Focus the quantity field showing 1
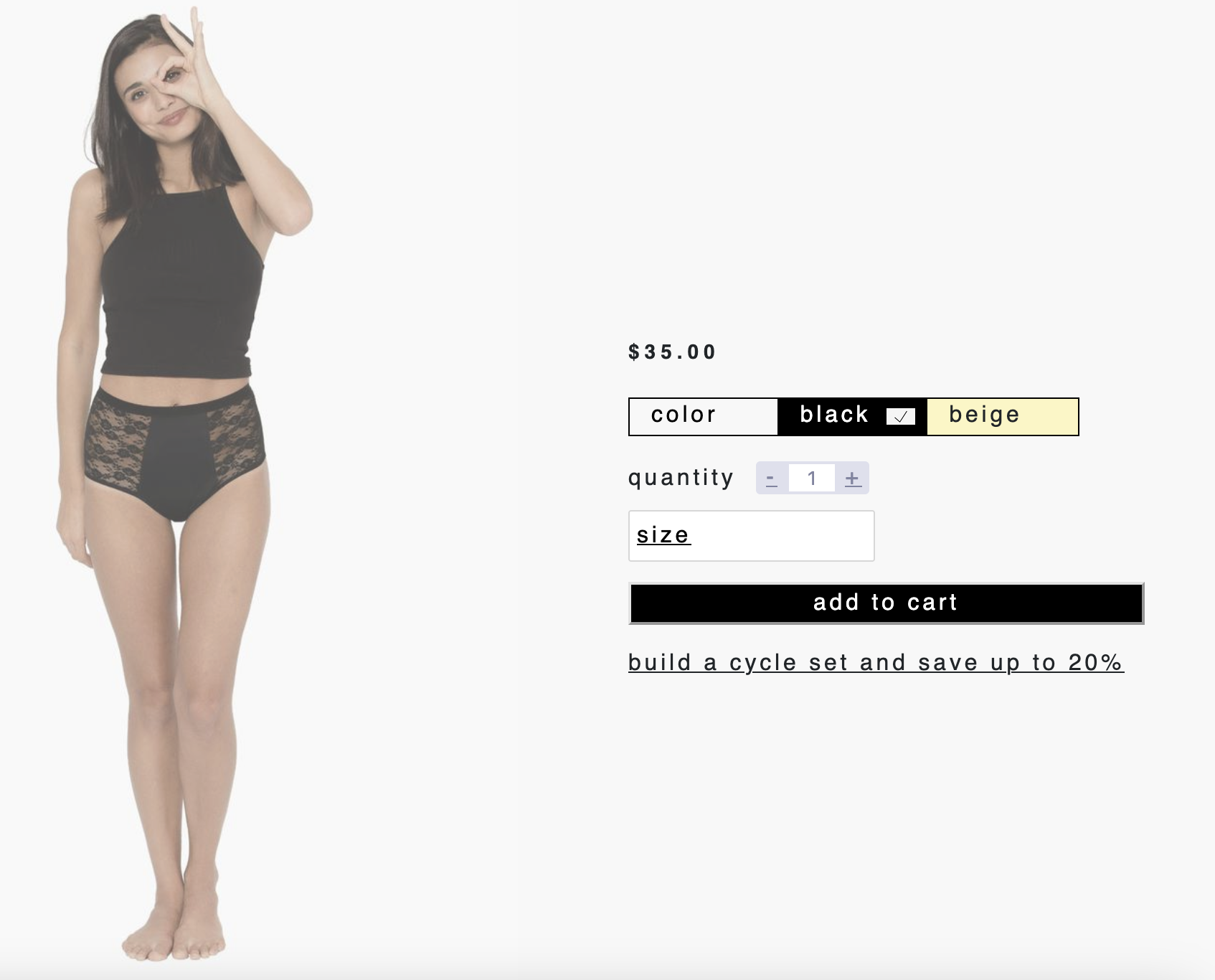The height and width of the screenshot is (980, 1215). pos(812,479)
